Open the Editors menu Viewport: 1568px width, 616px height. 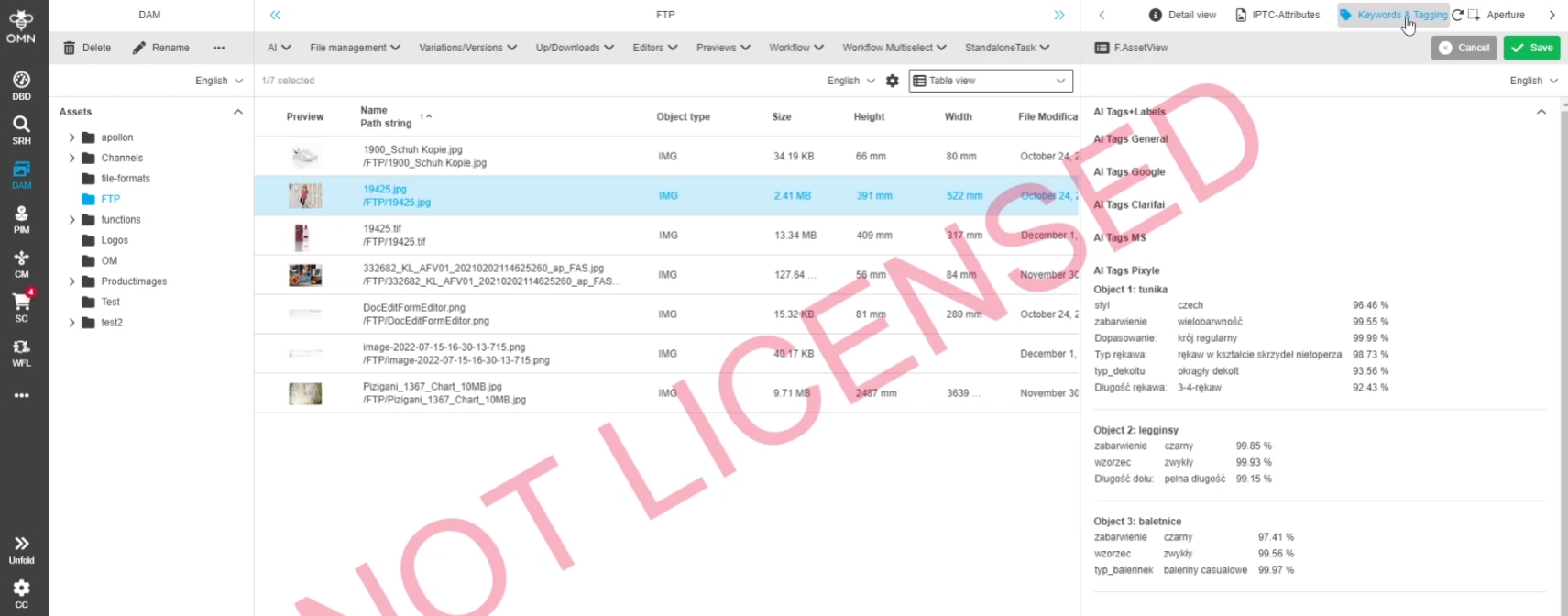click(x=654, y=48)
